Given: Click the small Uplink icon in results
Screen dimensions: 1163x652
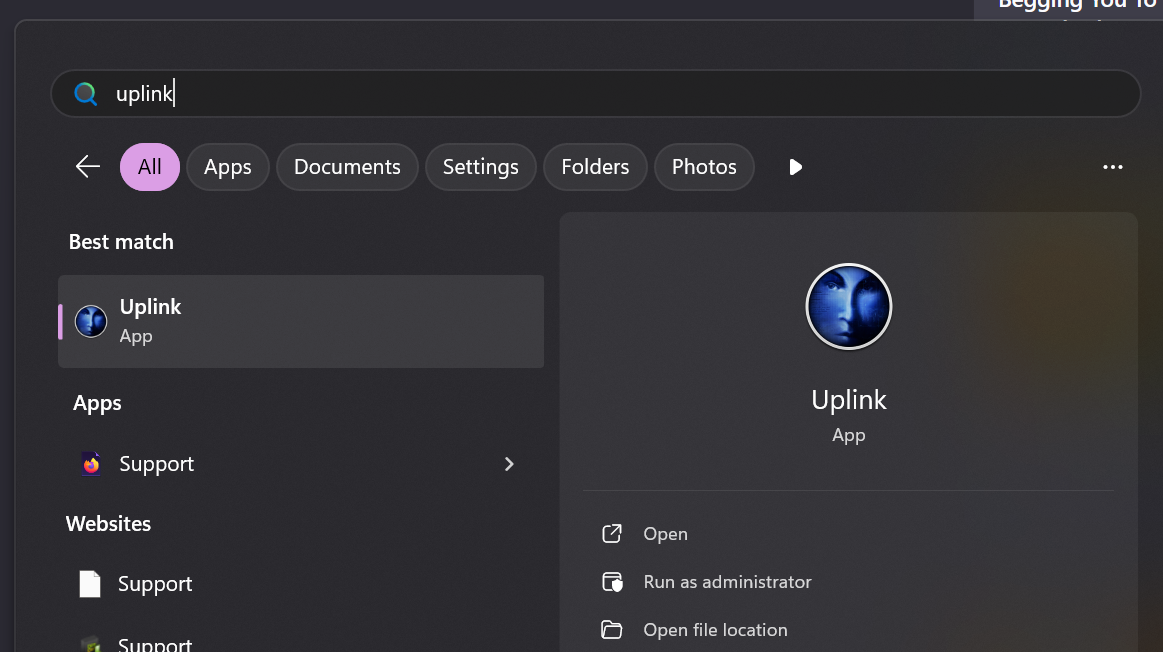Looking at the screenshot, I should [x=91, y=321].
